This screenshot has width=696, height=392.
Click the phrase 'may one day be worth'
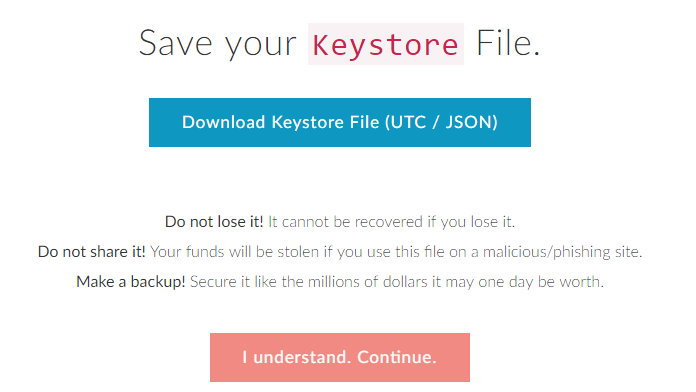click(x=524, y=282)
